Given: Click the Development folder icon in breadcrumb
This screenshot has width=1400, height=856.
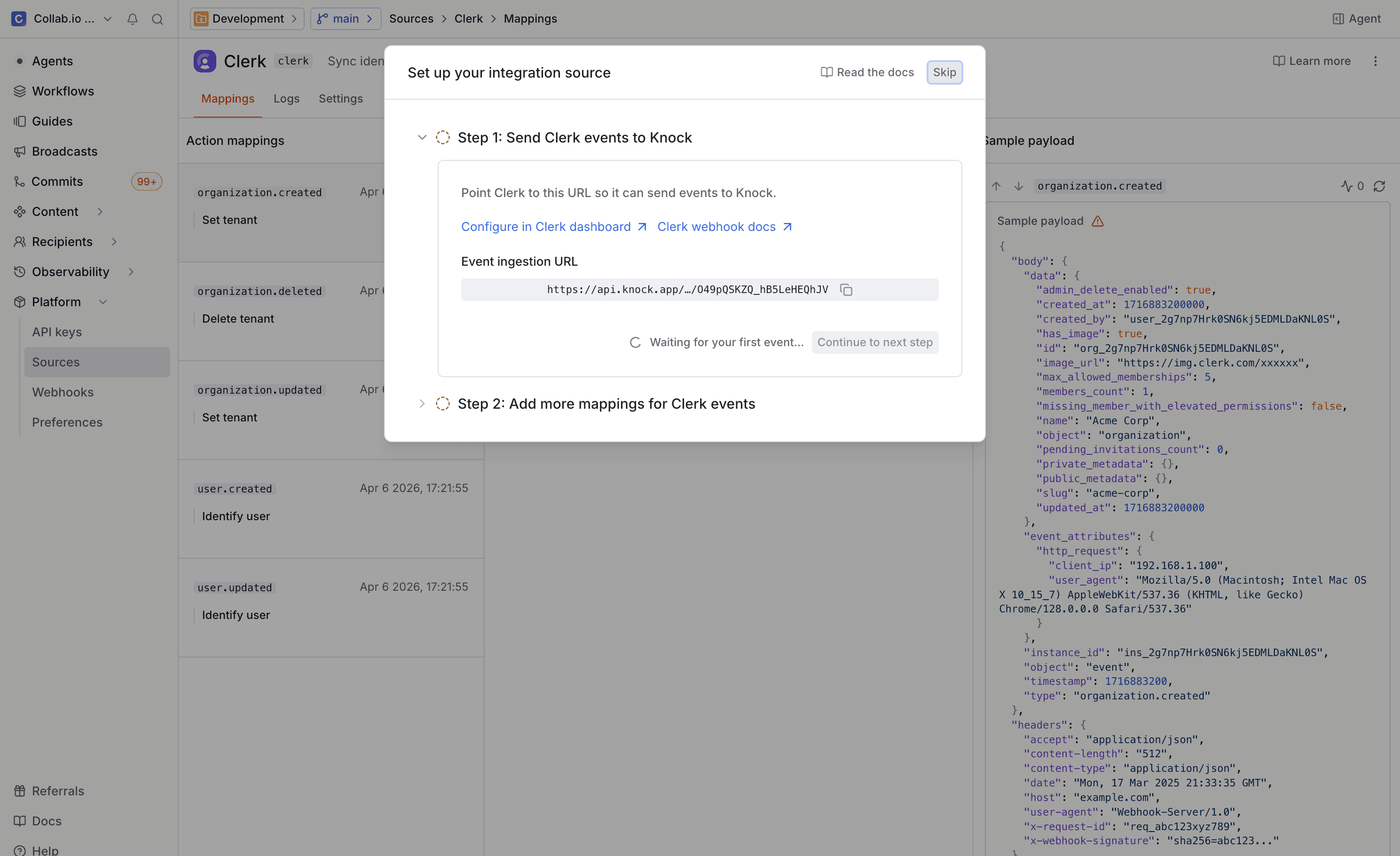Looking at the screenshot, I should [201, 19].
